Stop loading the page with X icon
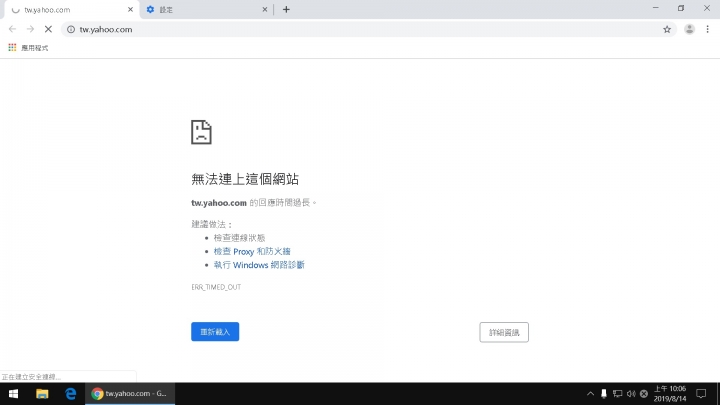This screenshot has width=720, height=405. pos(48,29)
